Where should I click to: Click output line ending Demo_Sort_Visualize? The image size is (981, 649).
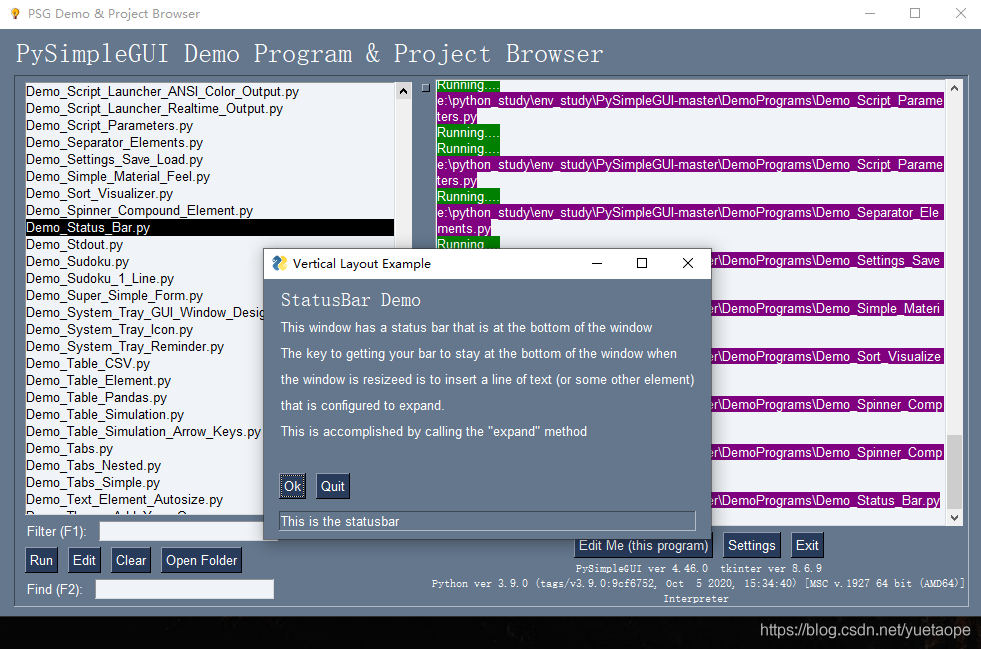coord(826,356)
